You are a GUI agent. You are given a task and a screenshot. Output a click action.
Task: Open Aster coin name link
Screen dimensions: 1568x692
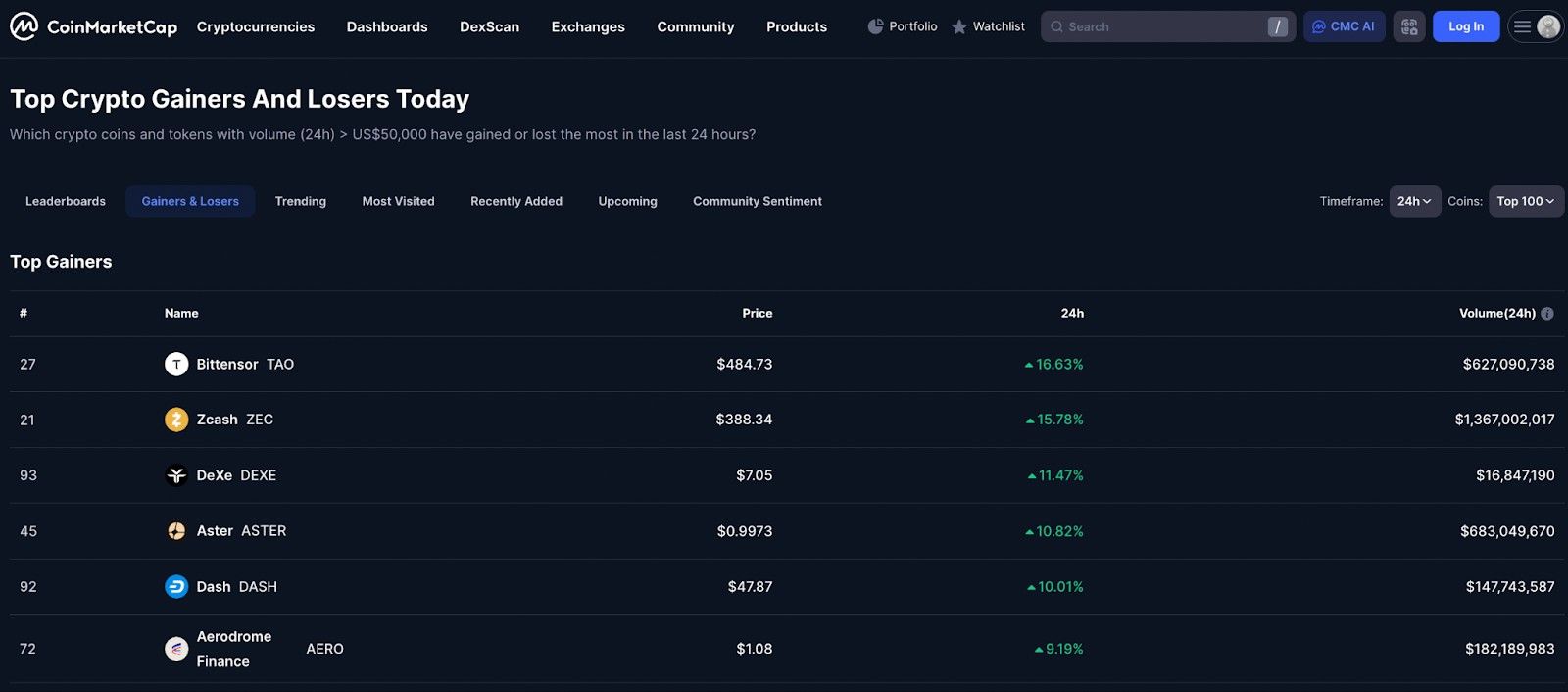click(x=215, y=531)
